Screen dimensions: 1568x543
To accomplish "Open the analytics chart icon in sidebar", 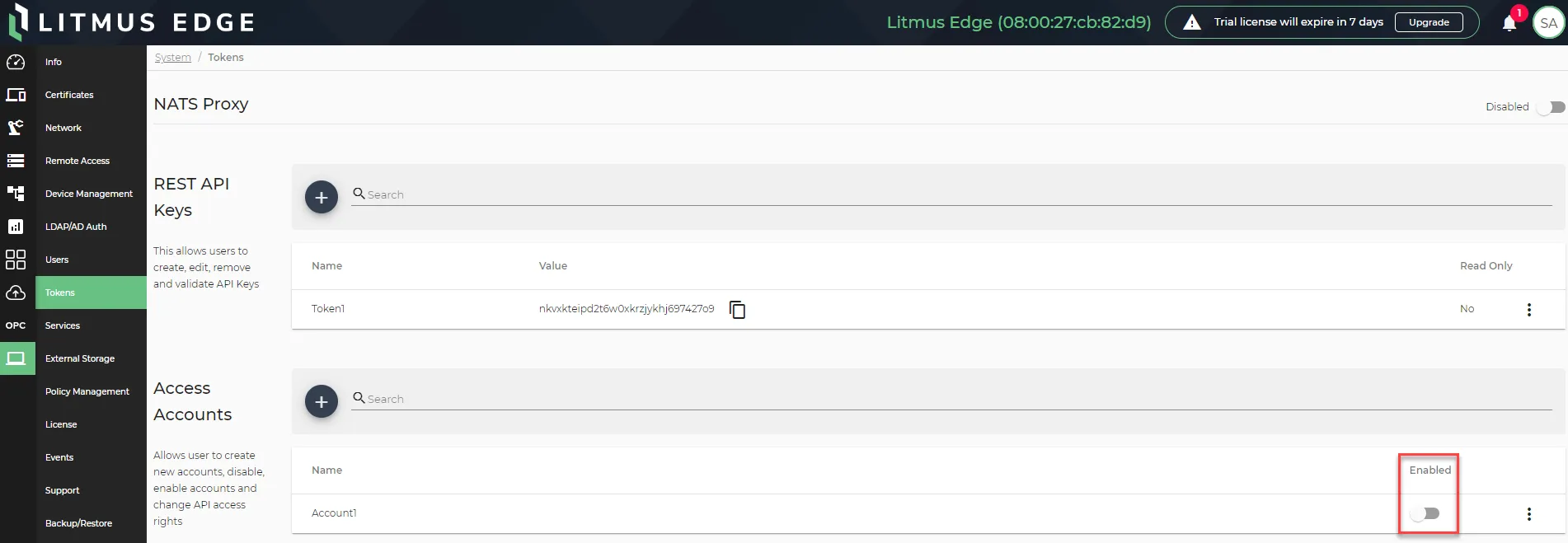I will pos(16,227).
